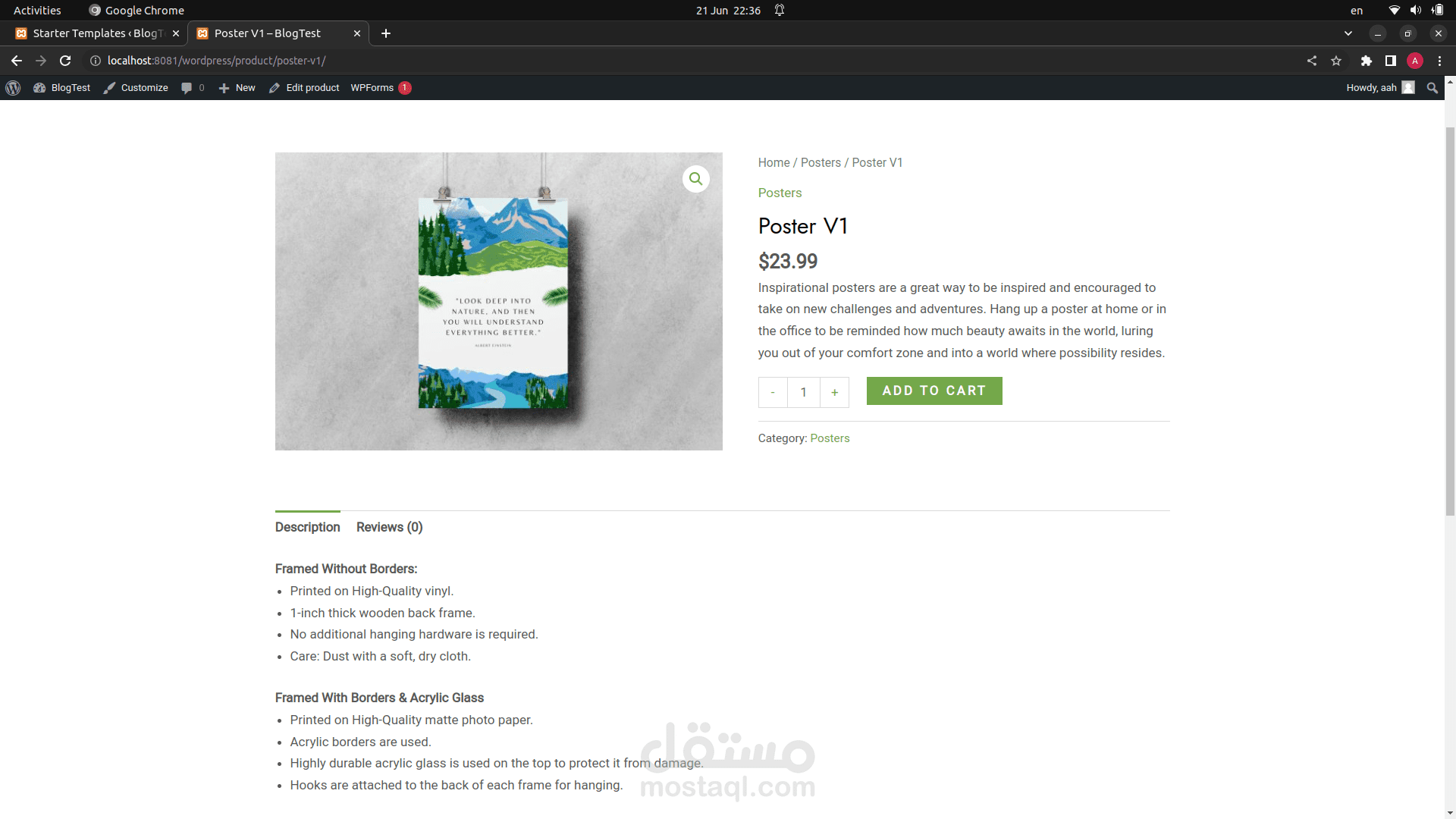Image resolution: width=1456 pixels, height=819 pixels.
Task: Open comments bubble in admin bar
Action: pos(193,88)
